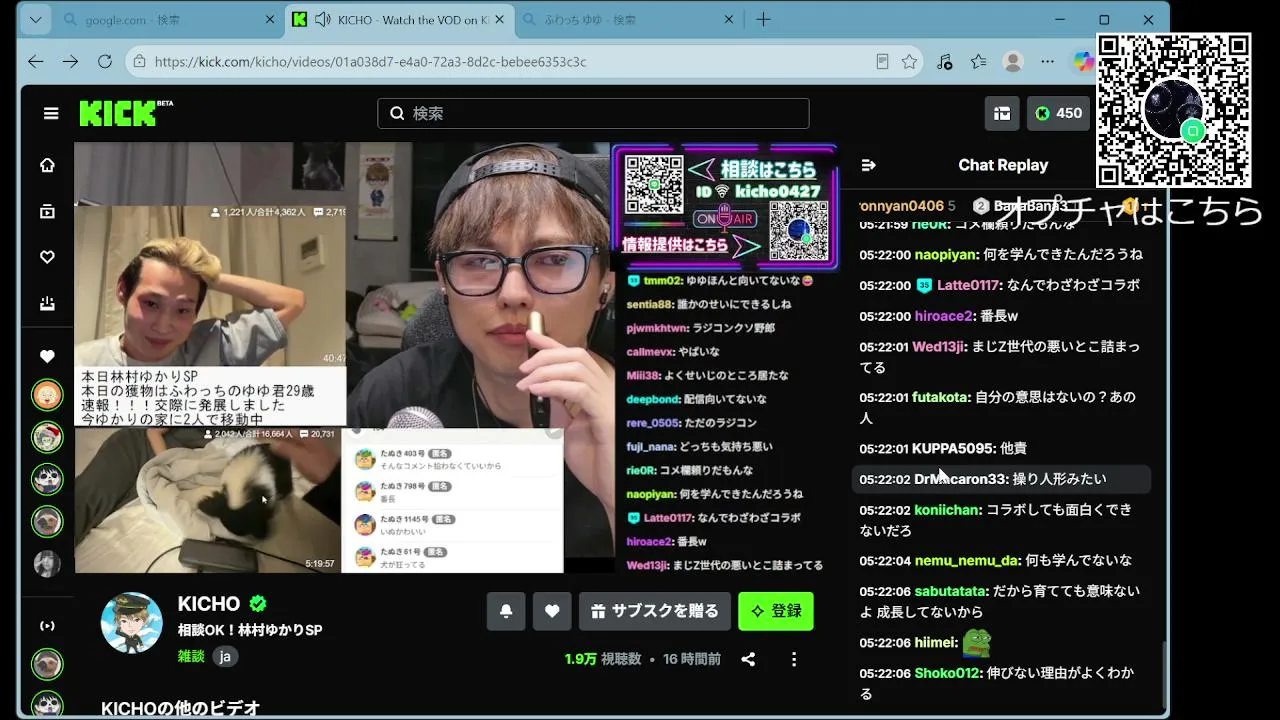Click the live broadcast icon in sidebar

[x=47, y=626]
